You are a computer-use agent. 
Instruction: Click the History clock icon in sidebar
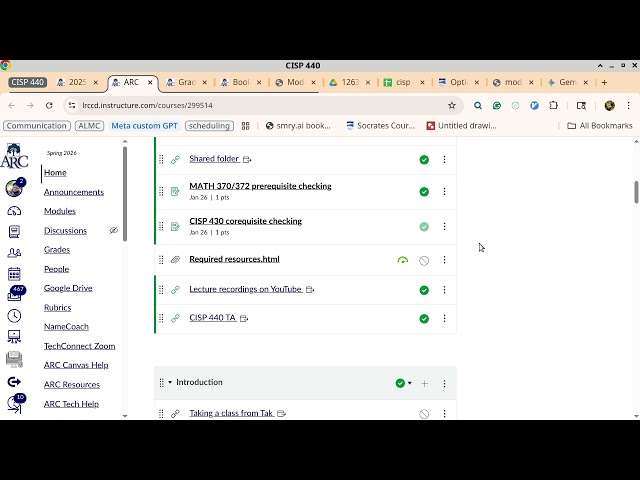coord(14,316)
